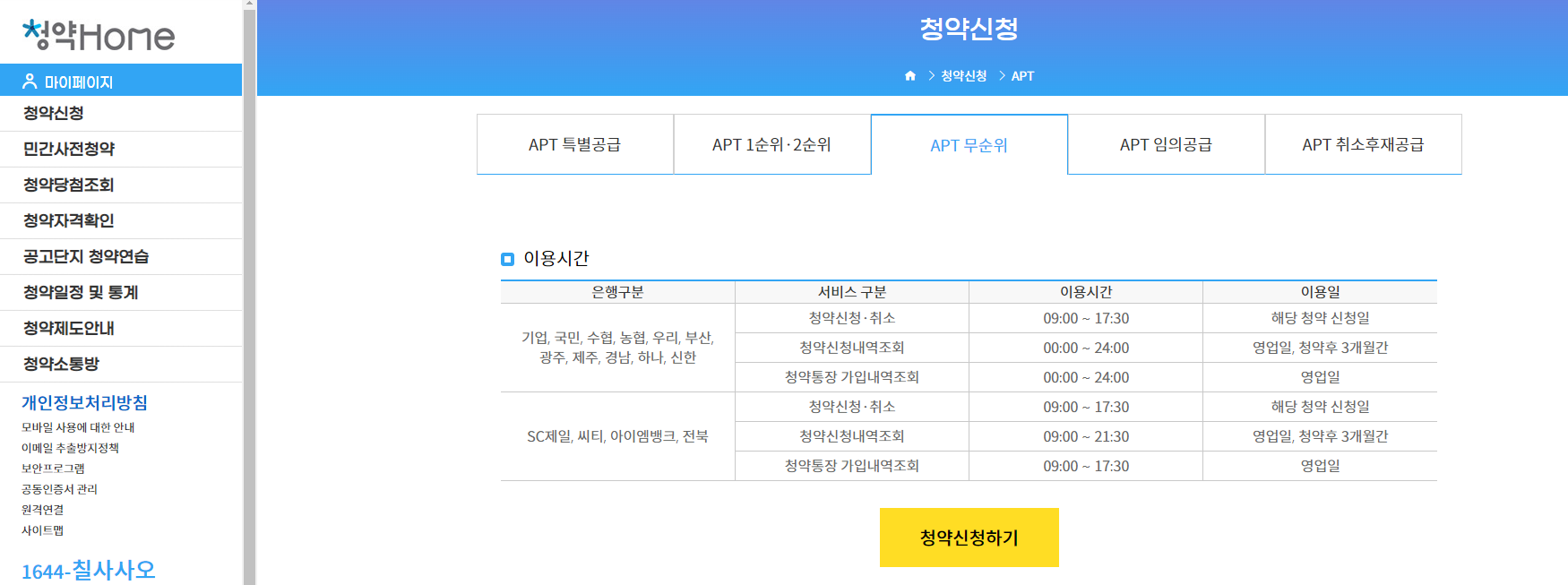Click 이용시간 column header in table
Screen dimensions: 1568x585
[x=1086, y=292]
